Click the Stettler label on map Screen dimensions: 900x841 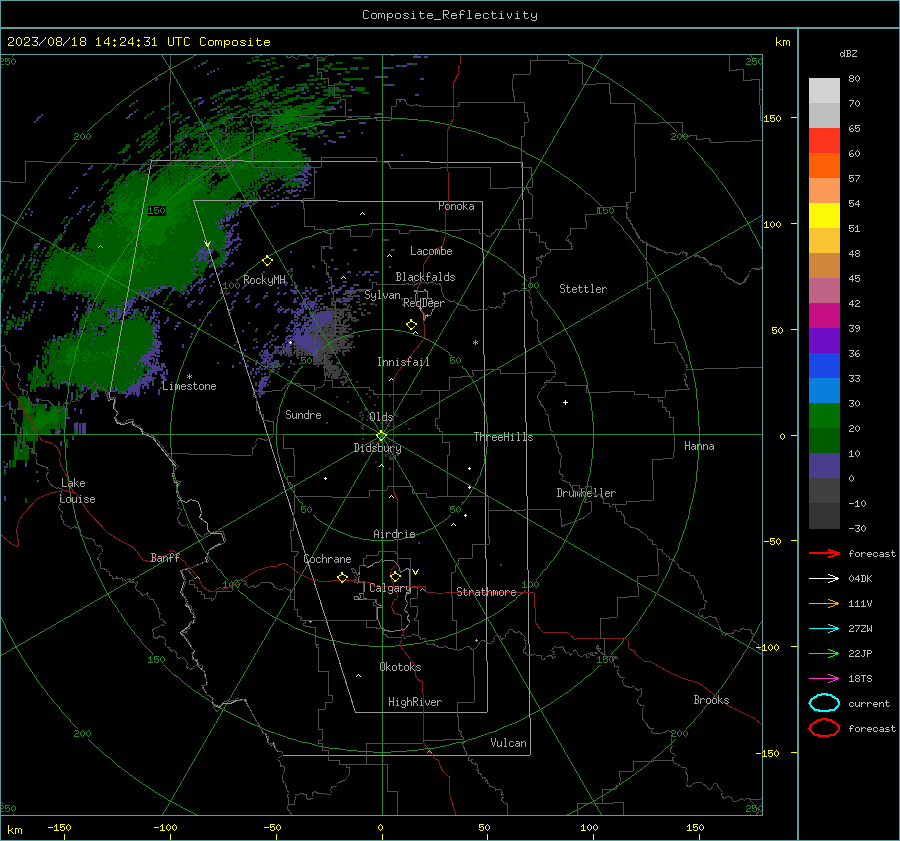pyautogui.click(x=583, y=289)
